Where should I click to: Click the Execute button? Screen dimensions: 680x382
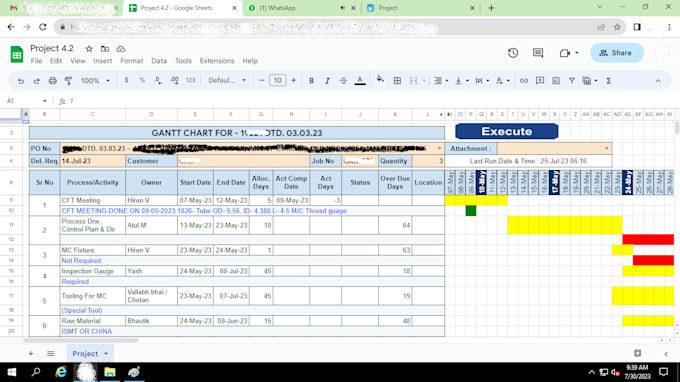click(507, 131)
